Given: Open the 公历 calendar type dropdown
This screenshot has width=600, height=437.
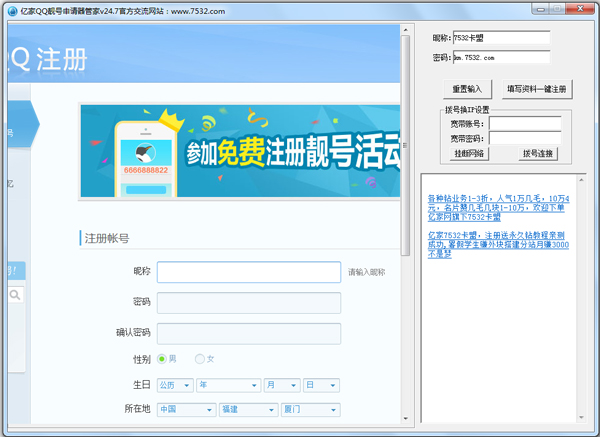Looking at the screenshot, I should coord(174,385).
